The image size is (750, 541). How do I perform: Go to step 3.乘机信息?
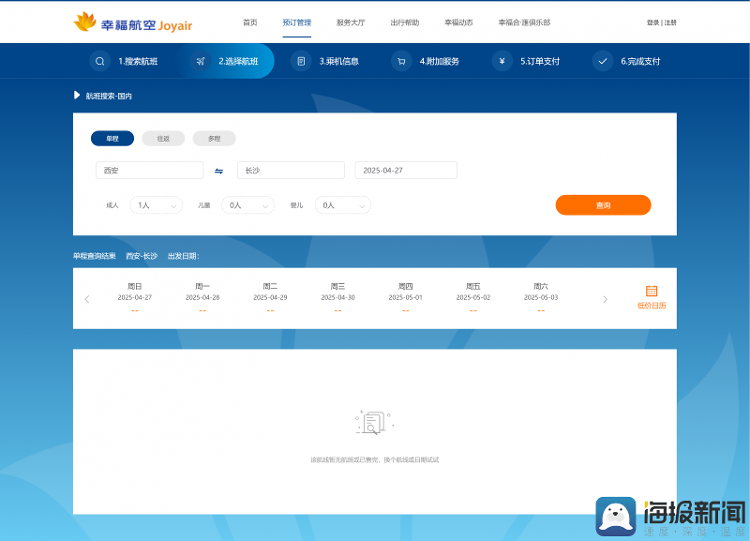coord(339,61)
